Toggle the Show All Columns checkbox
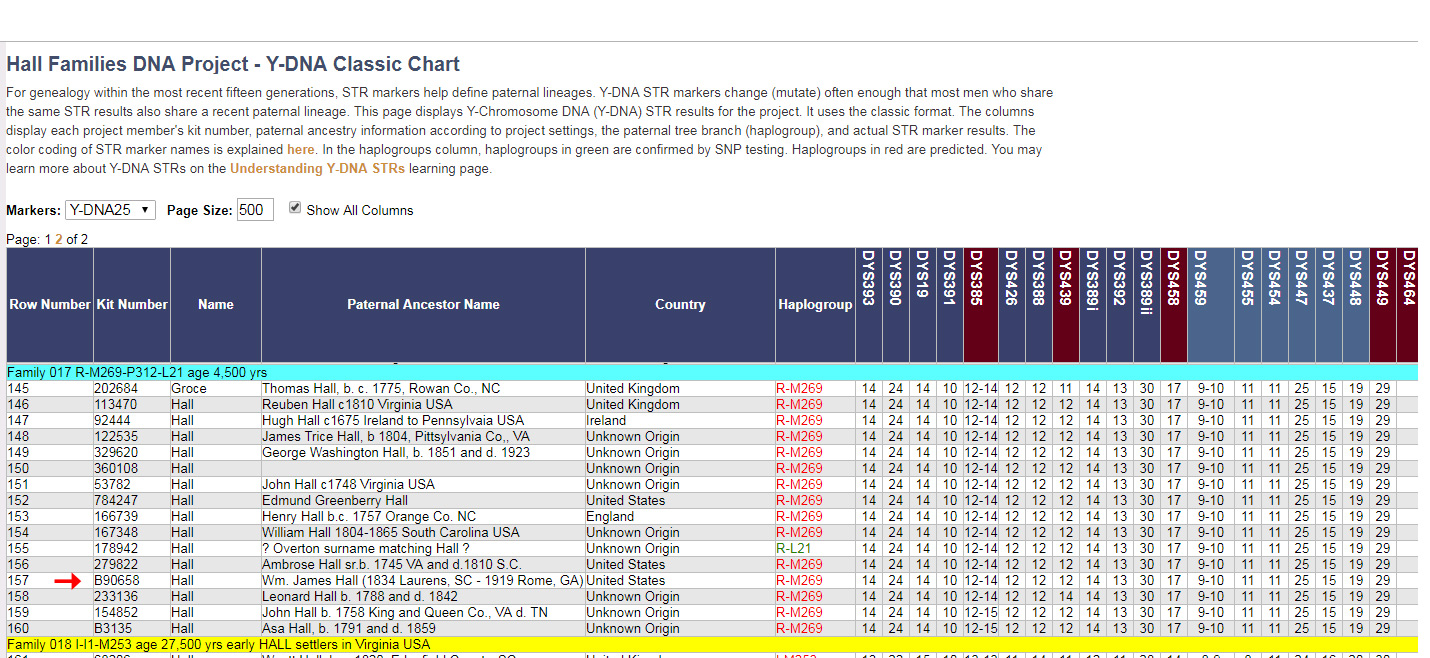 tap(295, 208)
